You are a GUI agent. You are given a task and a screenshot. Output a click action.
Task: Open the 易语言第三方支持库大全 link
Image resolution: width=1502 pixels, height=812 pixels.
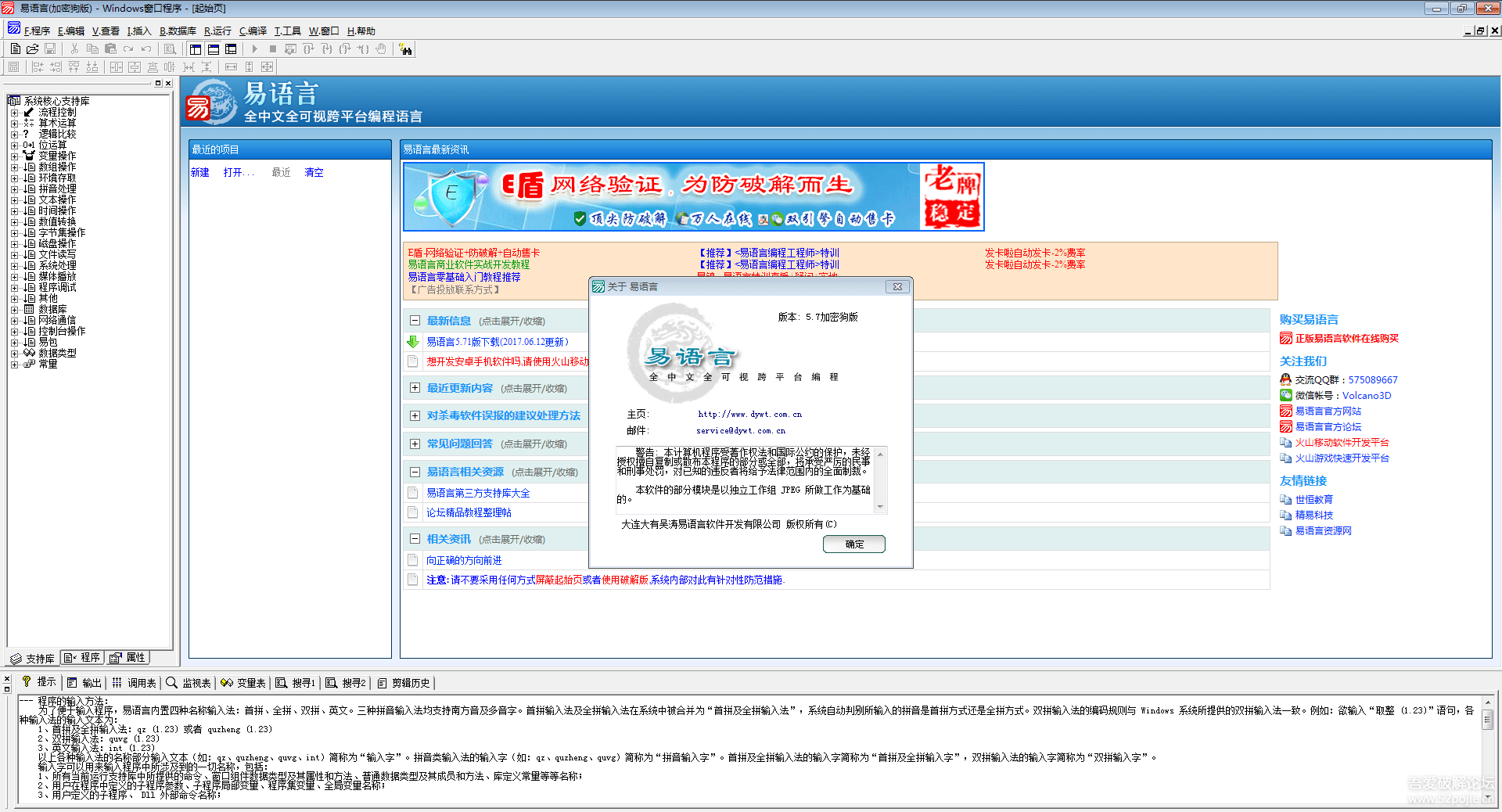[478, 493]
